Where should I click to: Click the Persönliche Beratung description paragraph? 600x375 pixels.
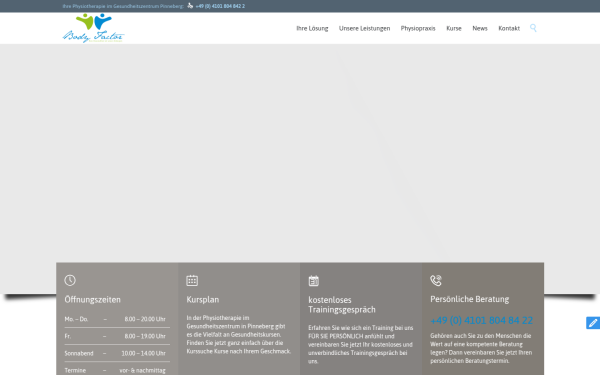pos(481,348)
